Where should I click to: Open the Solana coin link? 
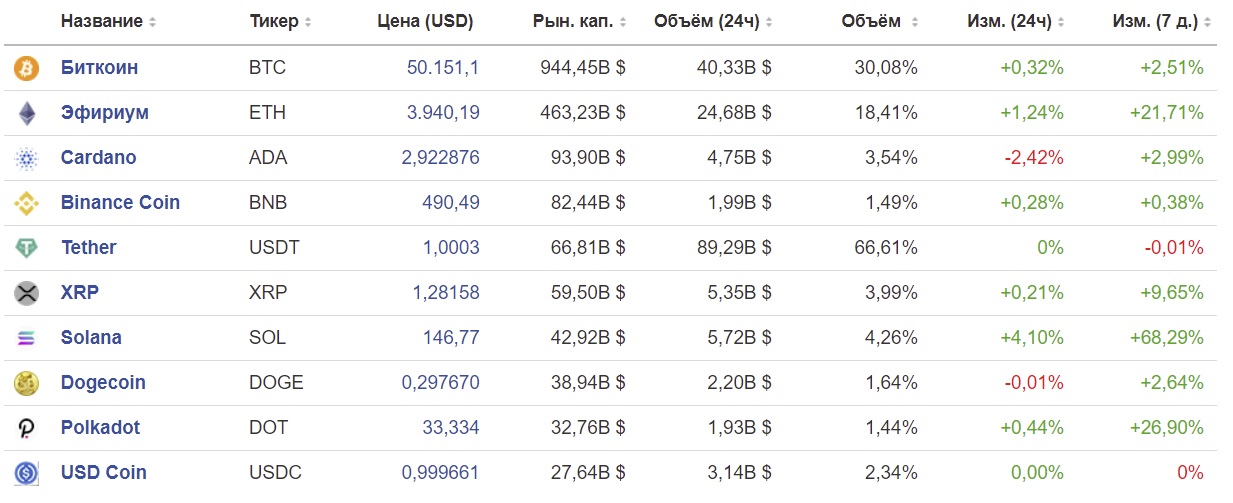(x=91, y=338)
